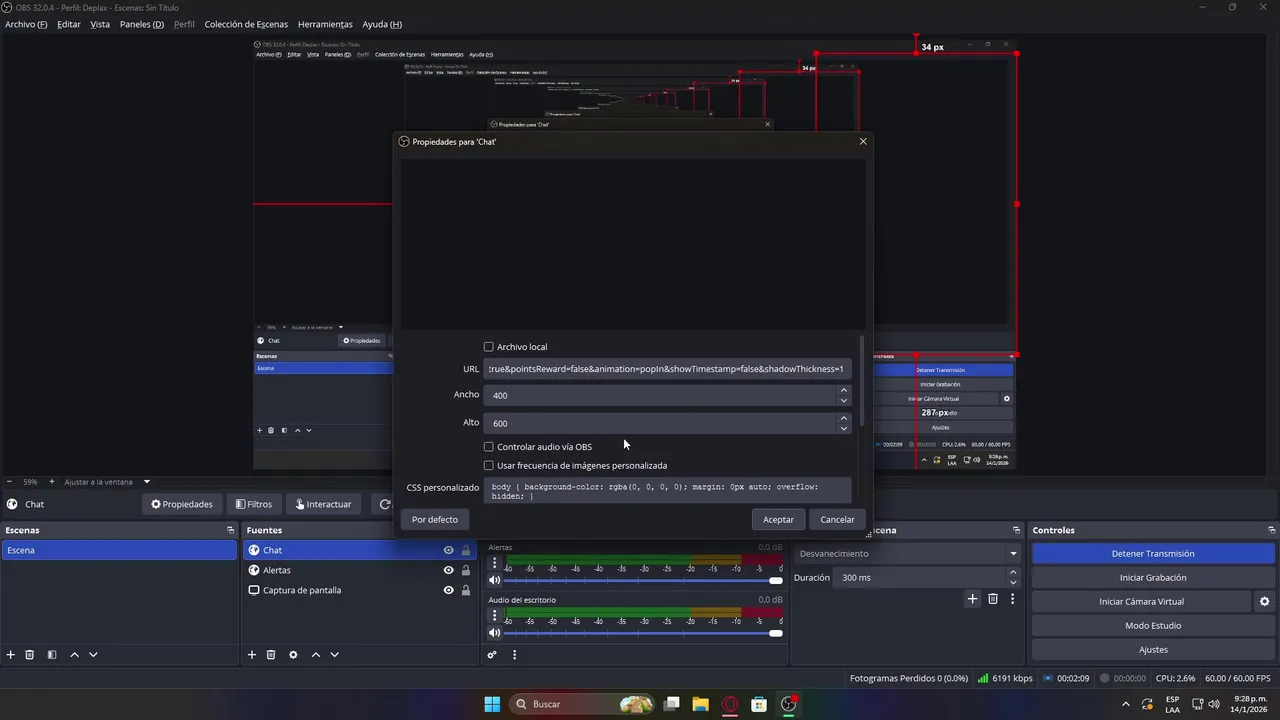Check Usar frecuencia de imágenes personalizada

(489, 465)
